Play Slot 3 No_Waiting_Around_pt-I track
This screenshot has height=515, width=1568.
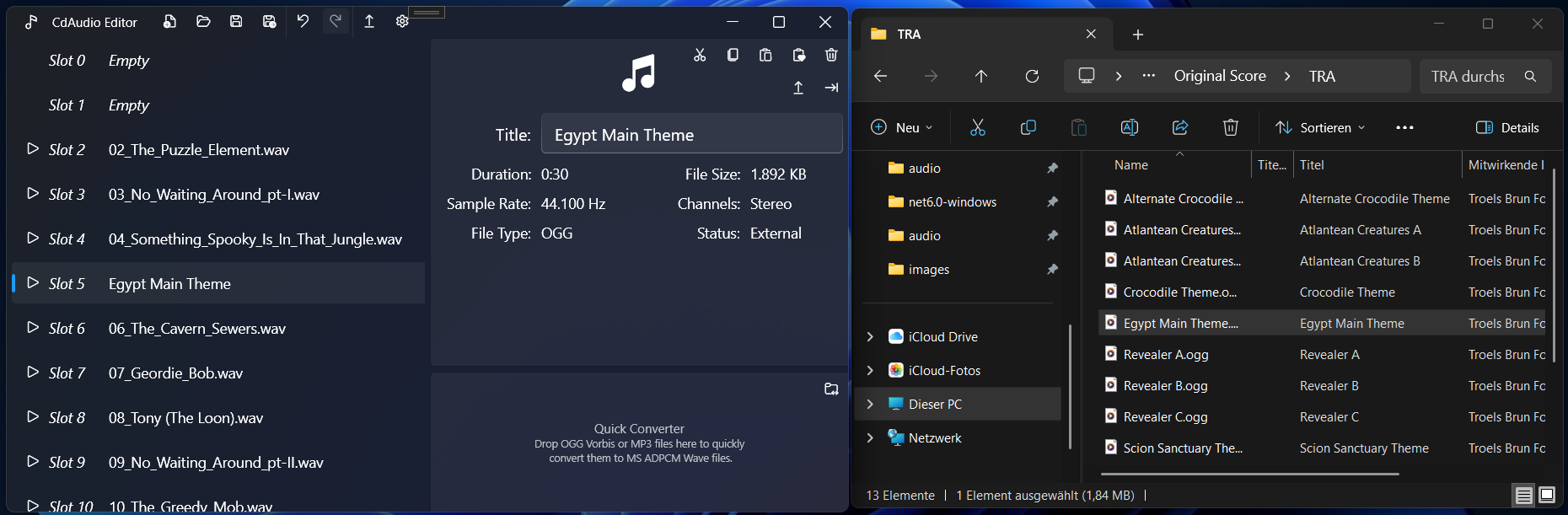(x=33, y=193)
